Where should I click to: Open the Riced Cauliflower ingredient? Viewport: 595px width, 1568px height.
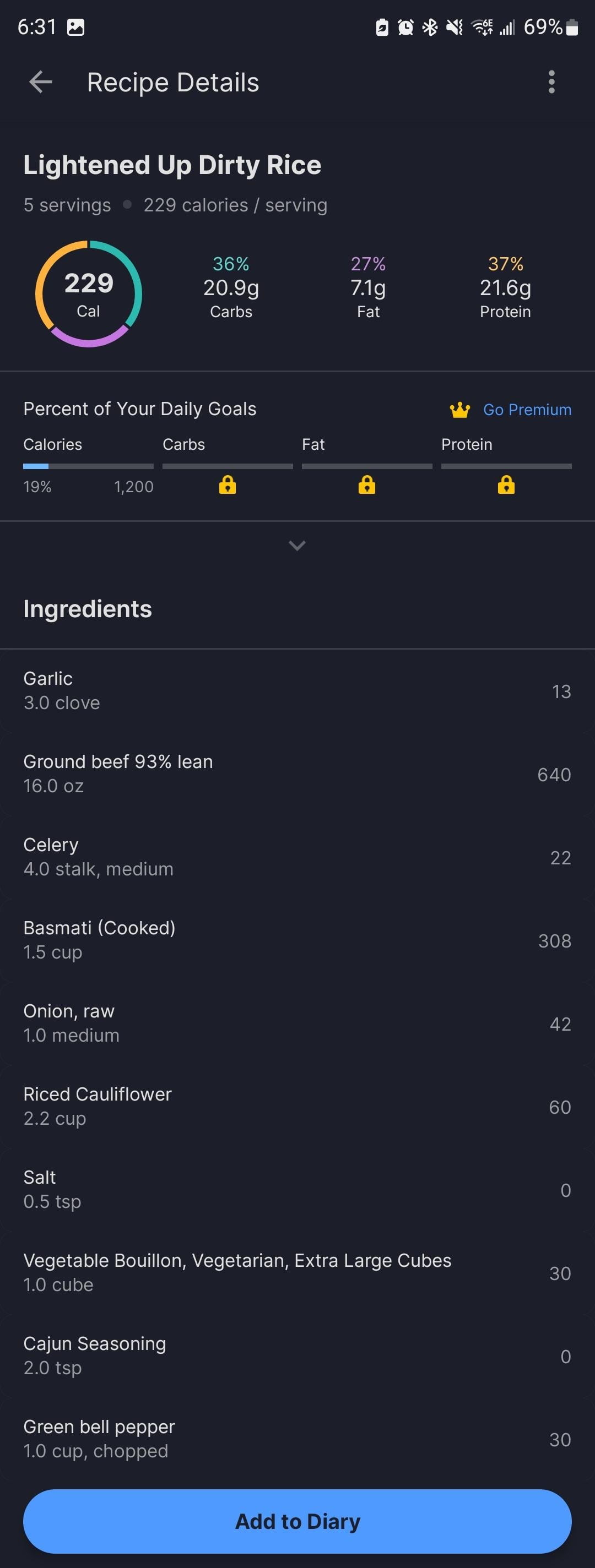coord(297,1106)
